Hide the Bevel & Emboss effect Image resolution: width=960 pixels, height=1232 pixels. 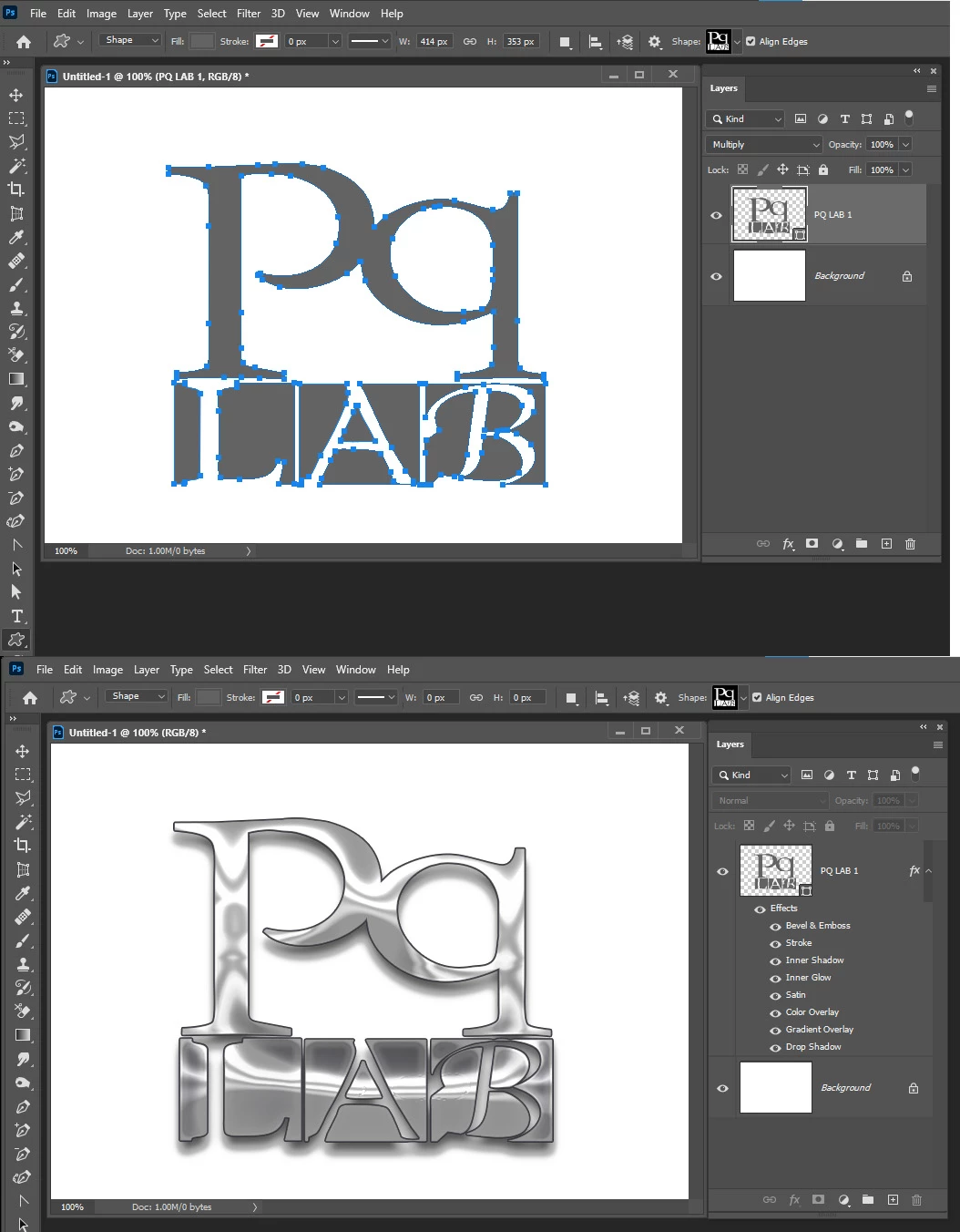(x=776, y=926)
